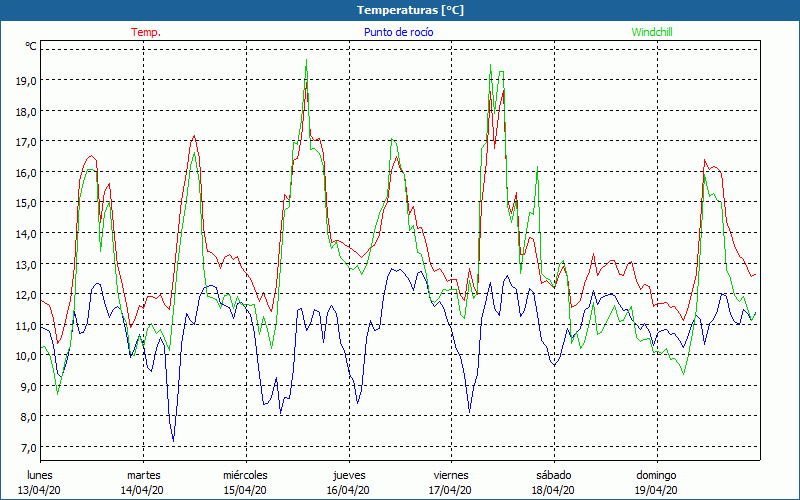Click the 'sábado' day label

click(554, 475)
